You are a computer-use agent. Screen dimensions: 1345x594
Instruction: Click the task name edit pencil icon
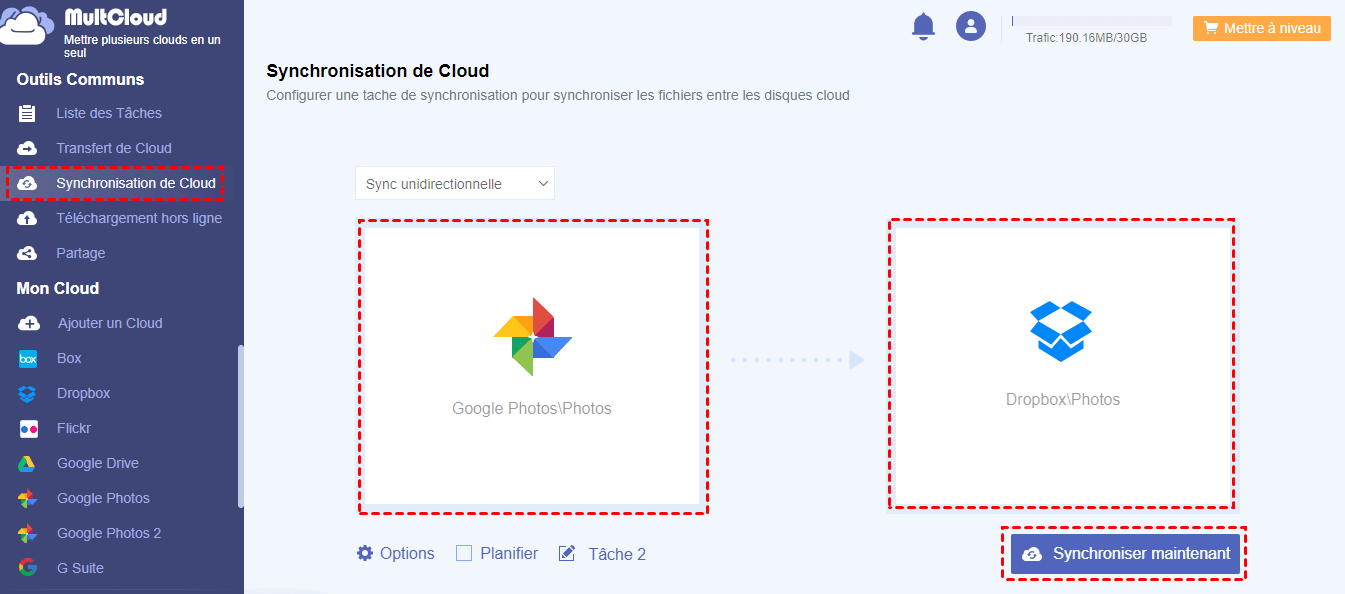click(x=567, y=553)
